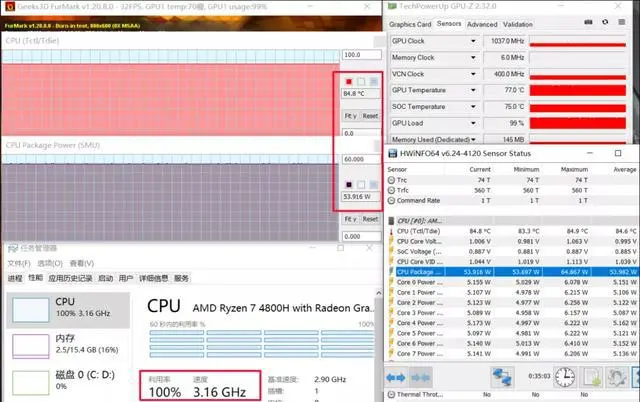640x402 pixels.
Task: Switch to GPU-Z Graphics Card tab
Action: [x=410, y=24]
